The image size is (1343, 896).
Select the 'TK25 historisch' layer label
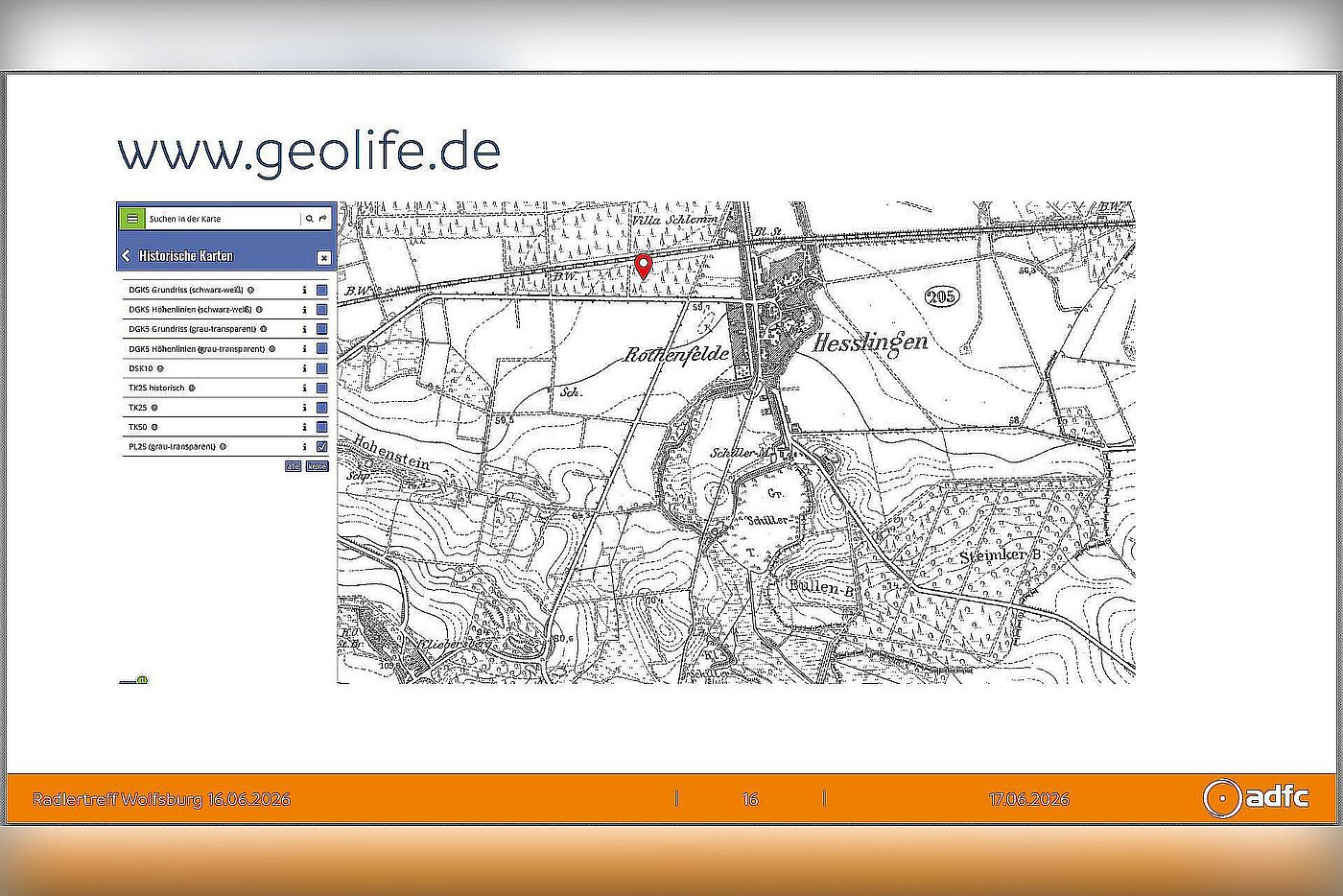156,389
